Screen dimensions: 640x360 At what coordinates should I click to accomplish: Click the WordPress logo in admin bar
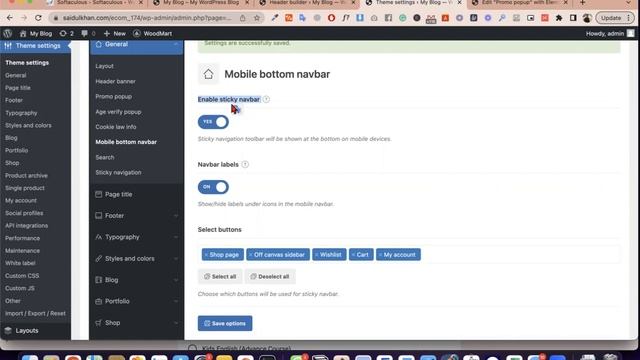7,33
